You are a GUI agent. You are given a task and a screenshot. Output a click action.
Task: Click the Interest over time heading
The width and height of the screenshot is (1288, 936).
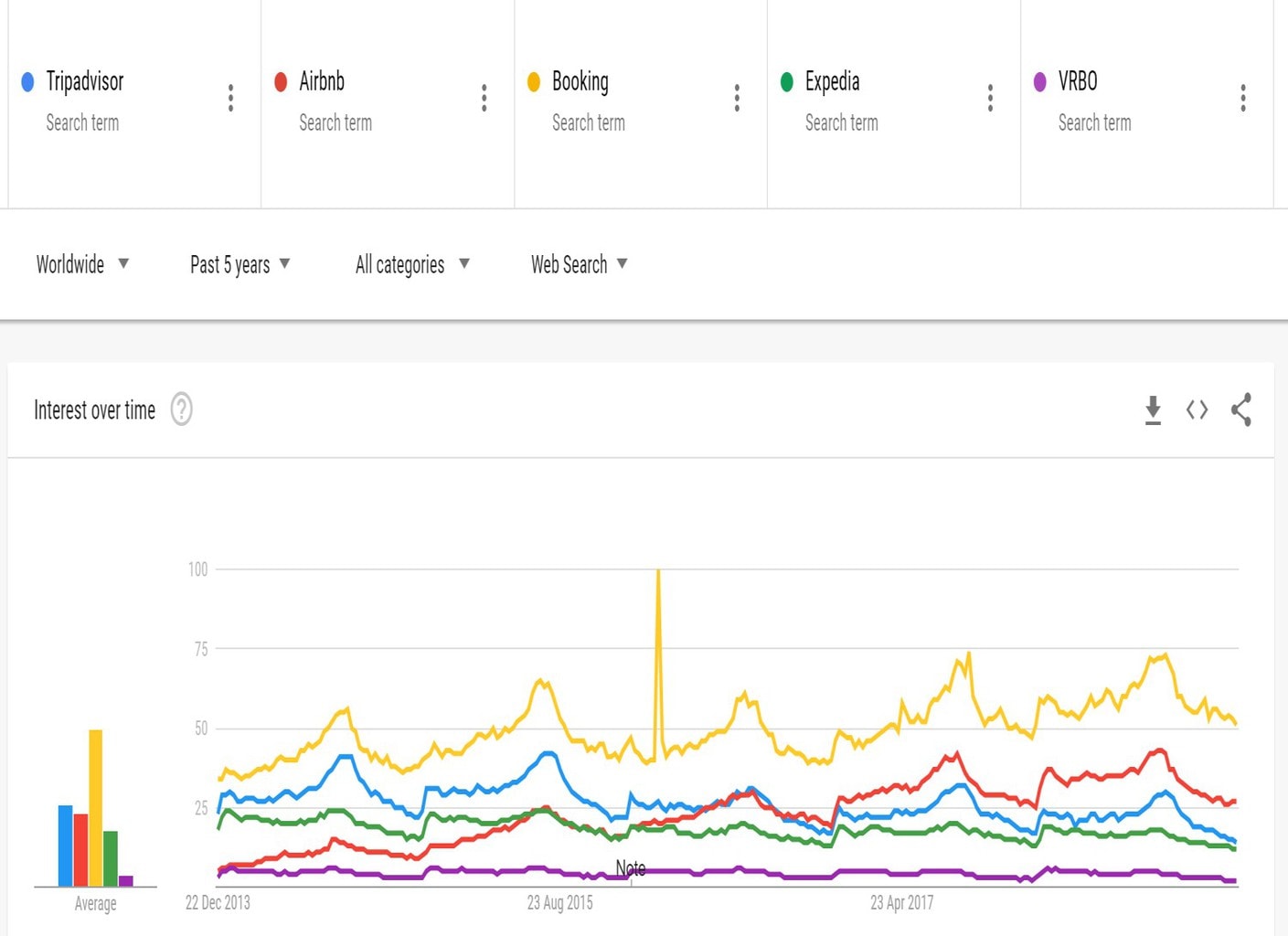(95, 410)
